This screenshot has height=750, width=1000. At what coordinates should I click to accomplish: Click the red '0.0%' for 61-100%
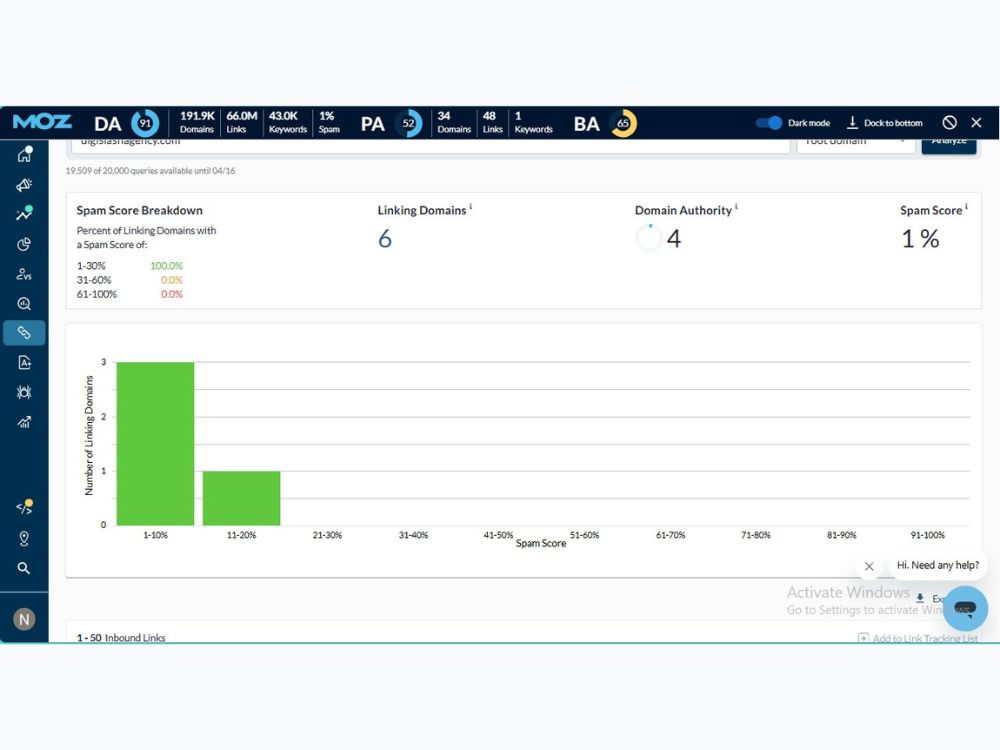tap(172, 294)
